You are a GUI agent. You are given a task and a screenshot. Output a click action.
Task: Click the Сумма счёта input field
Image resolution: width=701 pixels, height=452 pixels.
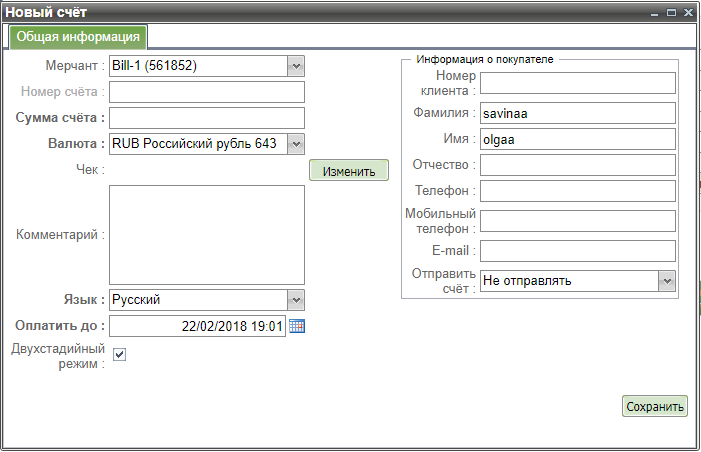[x=206, y=118]
